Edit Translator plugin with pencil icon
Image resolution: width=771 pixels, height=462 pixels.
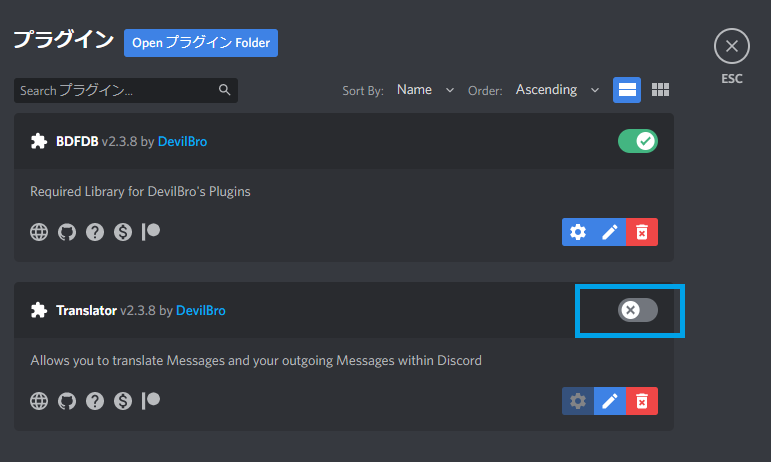(x=610, y=401)
